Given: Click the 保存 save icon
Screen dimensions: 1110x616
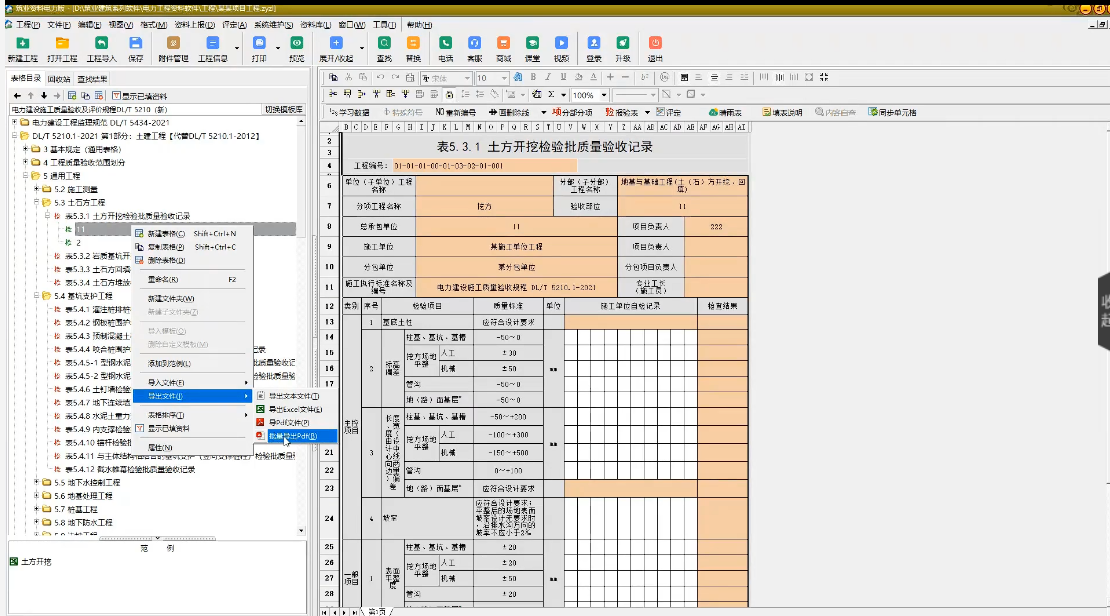Looking at the screenshot, I should point(136,49).
